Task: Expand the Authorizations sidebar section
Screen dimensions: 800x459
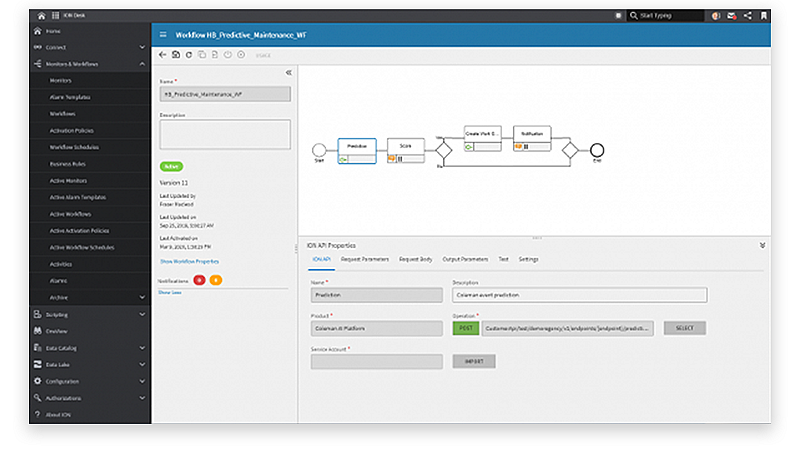Action: coord(90,398)
